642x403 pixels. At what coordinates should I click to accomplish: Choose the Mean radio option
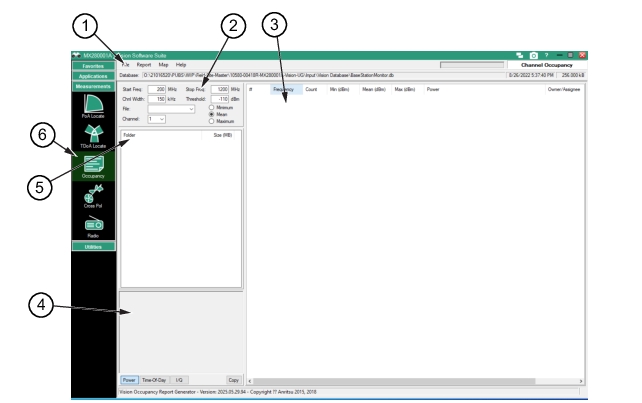pyautogui.click(x=212, y=114)
